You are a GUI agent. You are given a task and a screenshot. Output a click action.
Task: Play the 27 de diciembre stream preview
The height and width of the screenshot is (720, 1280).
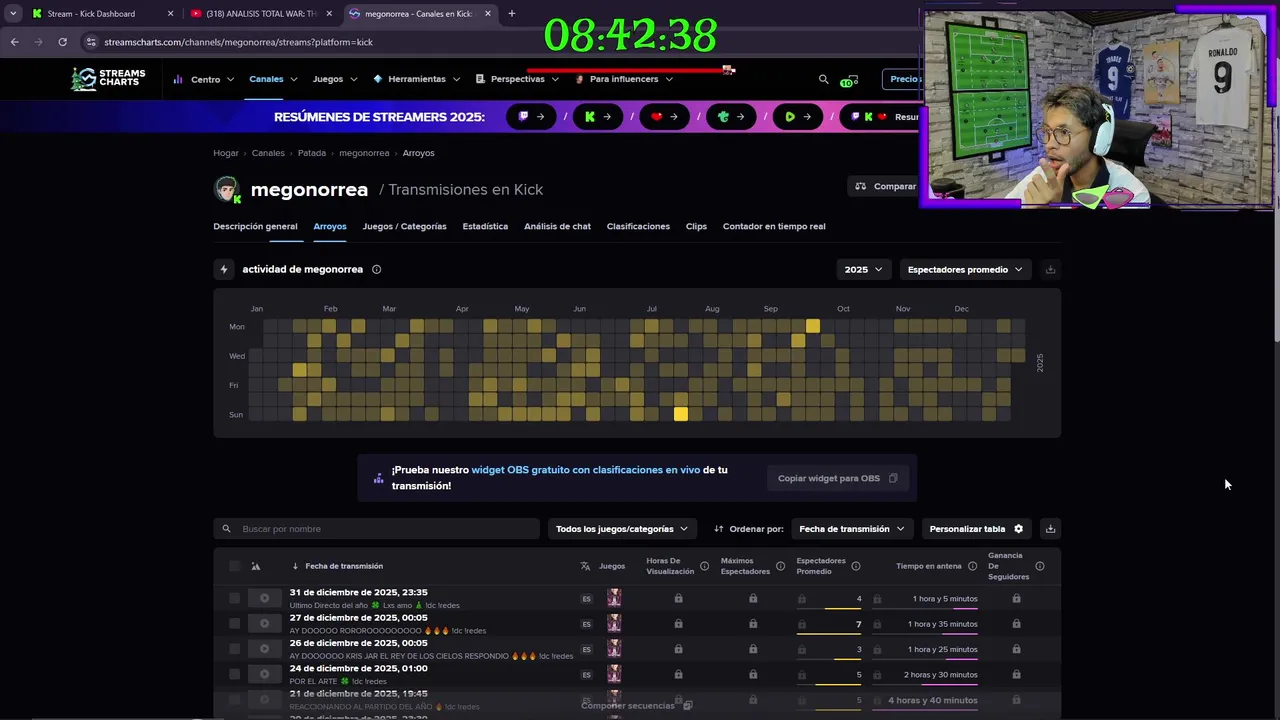(x=264, y=623)
